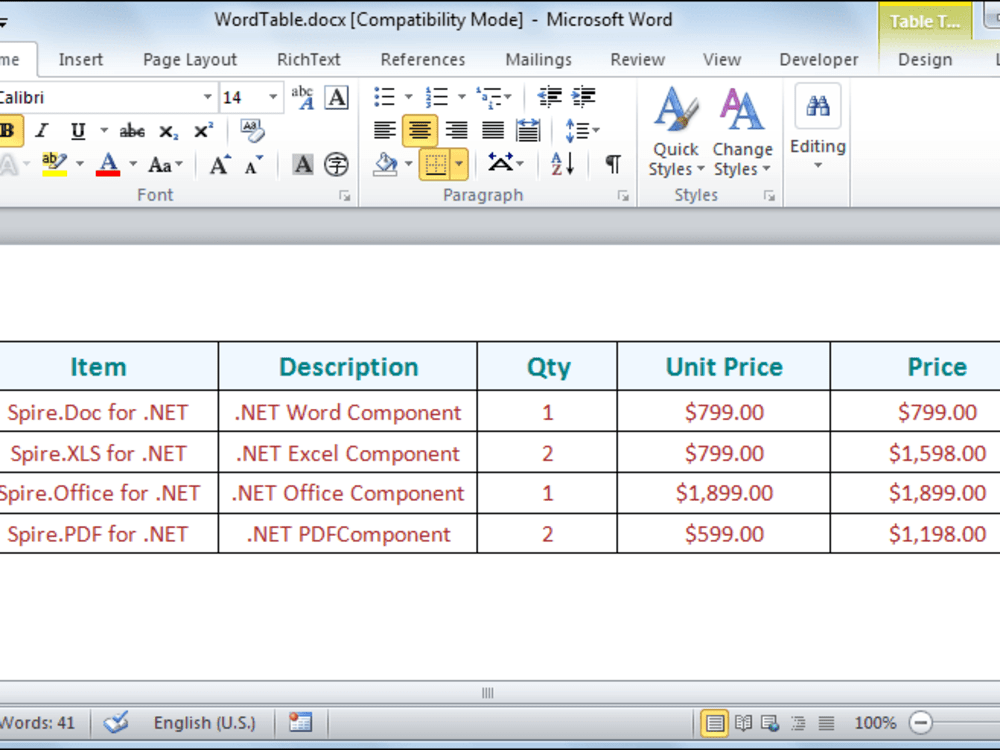Expand the font color arrow
The image size is (1000, 750).
coord(133,165)
